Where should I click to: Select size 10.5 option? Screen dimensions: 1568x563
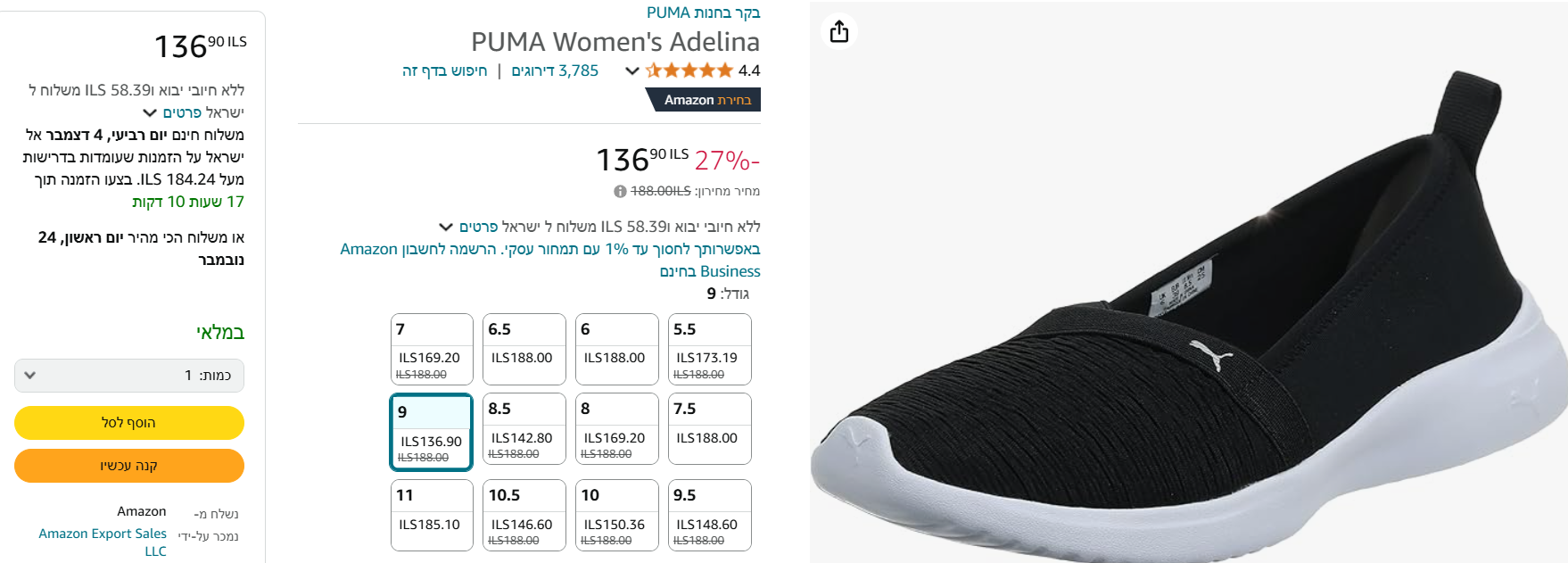point(524,515)
